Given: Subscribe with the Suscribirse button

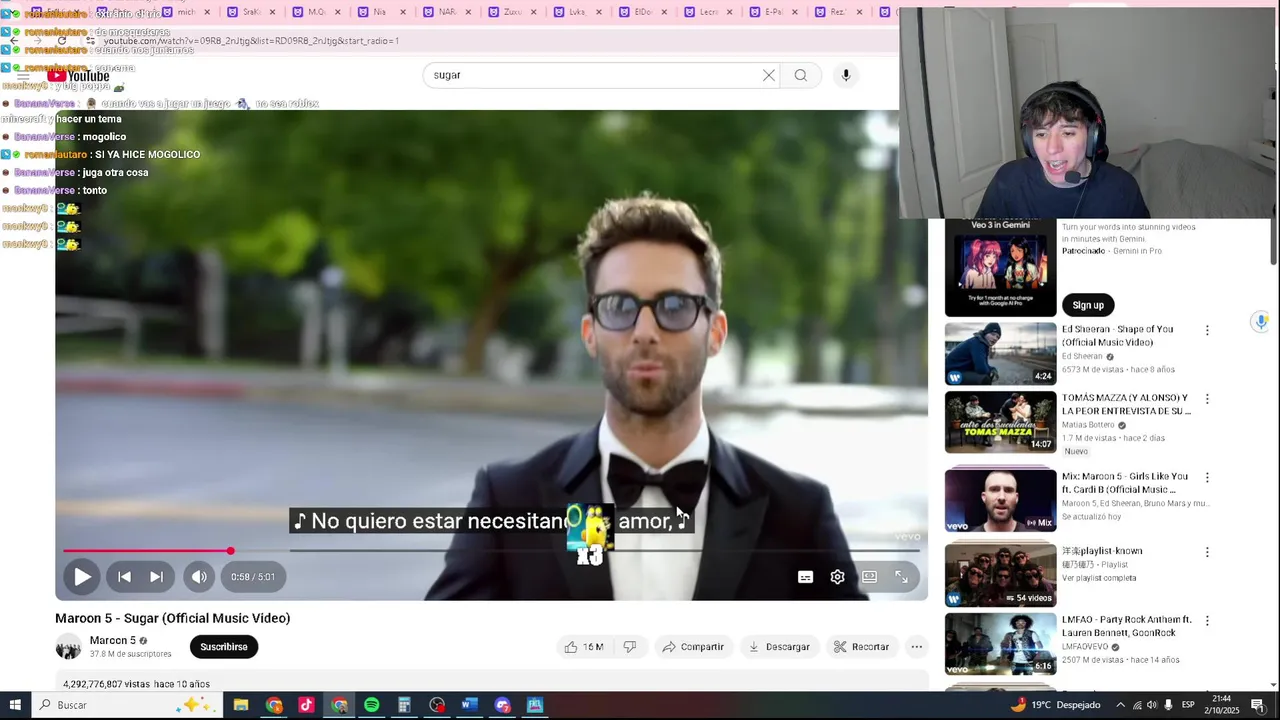Looking at the screenshot, I should 224,647.
